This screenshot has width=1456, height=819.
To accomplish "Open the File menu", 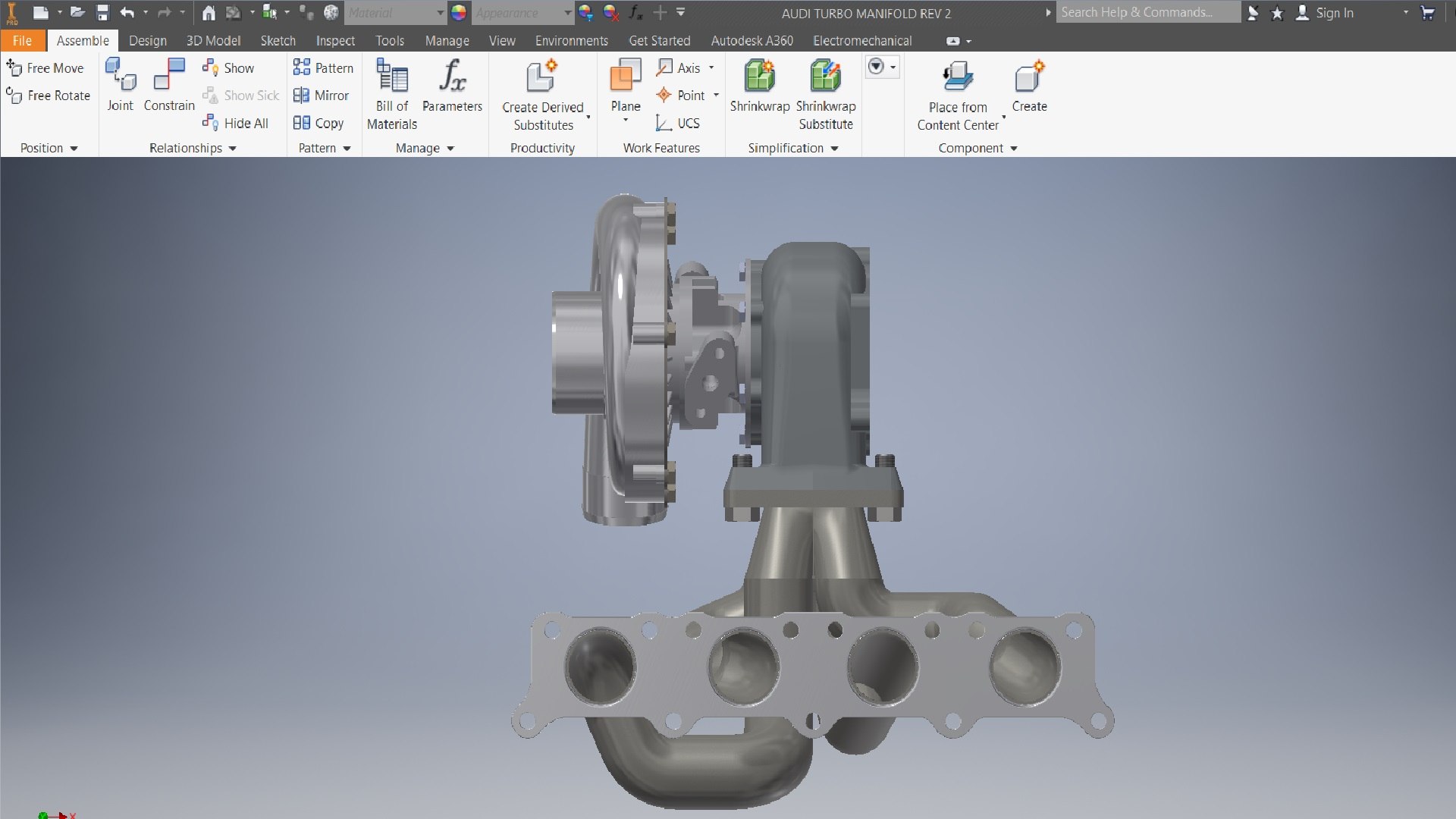I will click(x=22, y=41).
